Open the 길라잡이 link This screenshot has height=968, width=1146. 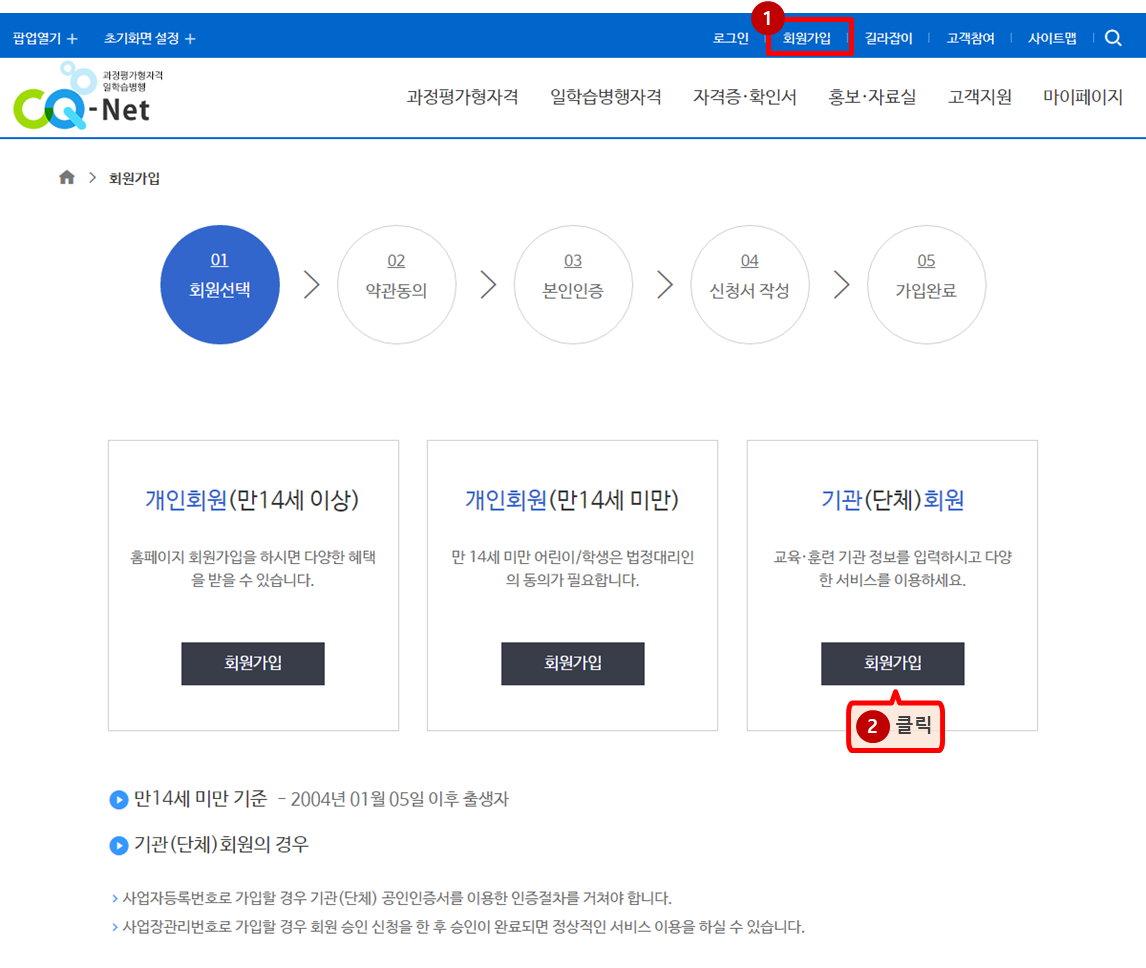[888, 38]
